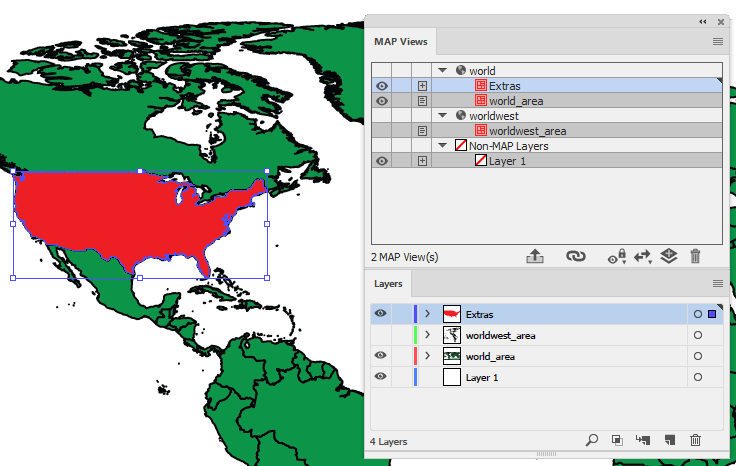
Task: Show the worldwest_area layer in Layers panel
Action: (x=381, y=335)
